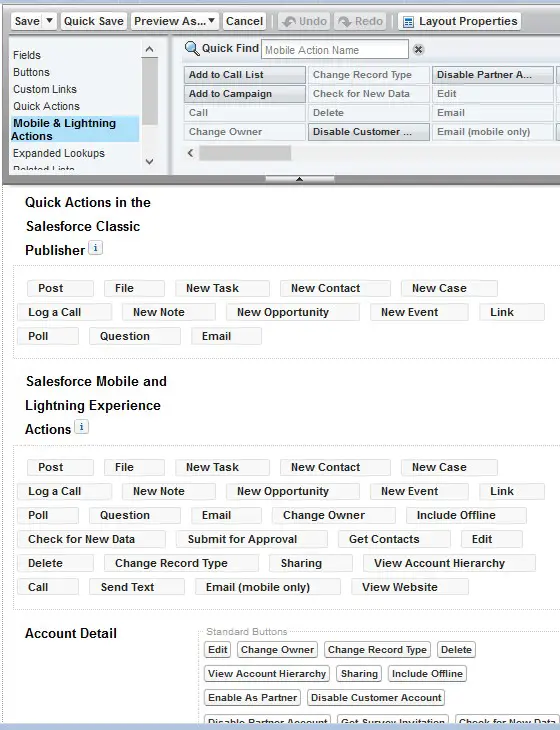Expand the Preview As dropdown
Image resolution: width=560 pixels, height=730 pixels.
click(175, 21)
